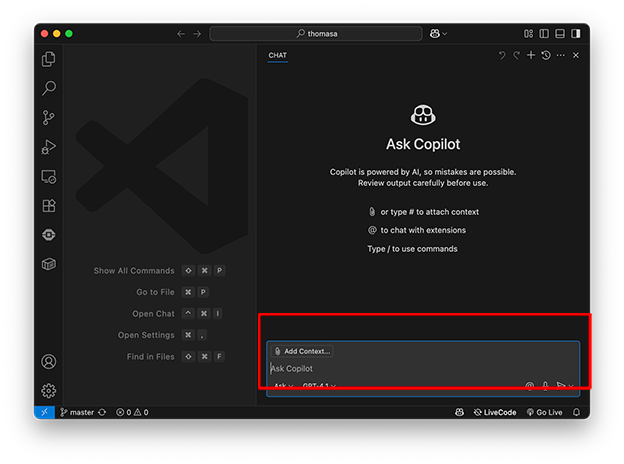Image resolution: width=624 pixels, height=464 pixels.
Task: Open the Search view in activity bar
Action: (x=49, y=88)
